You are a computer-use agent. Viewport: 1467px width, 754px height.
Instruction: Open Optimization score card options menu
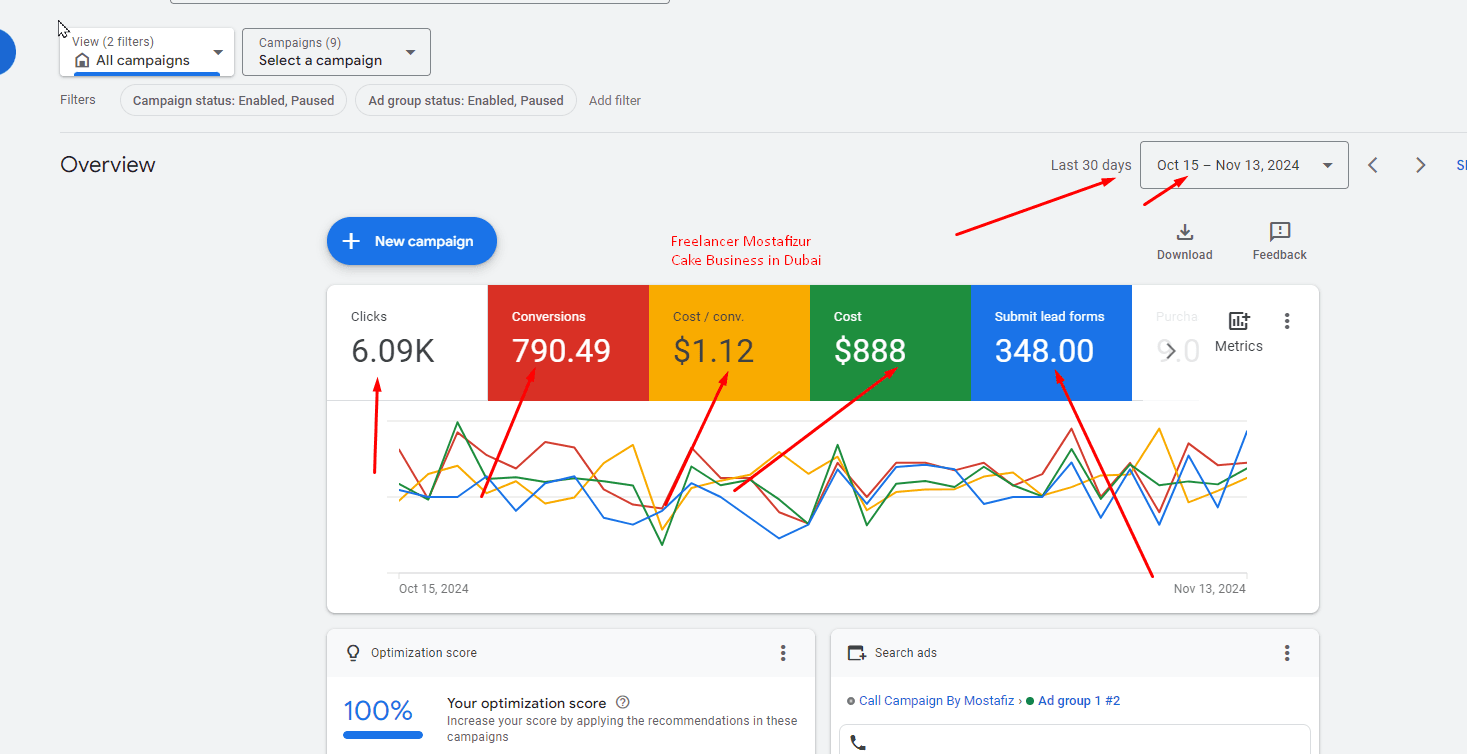[x=783, y=653]
